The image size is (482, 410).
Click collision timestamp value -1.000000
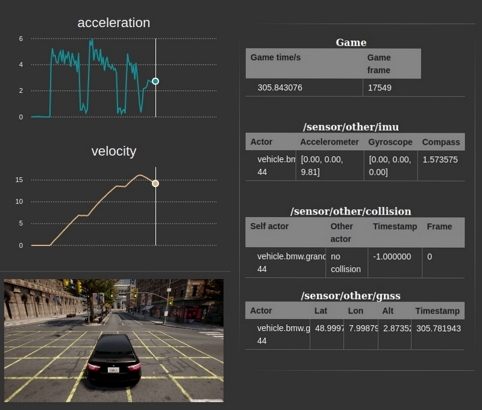pos(392,257)
